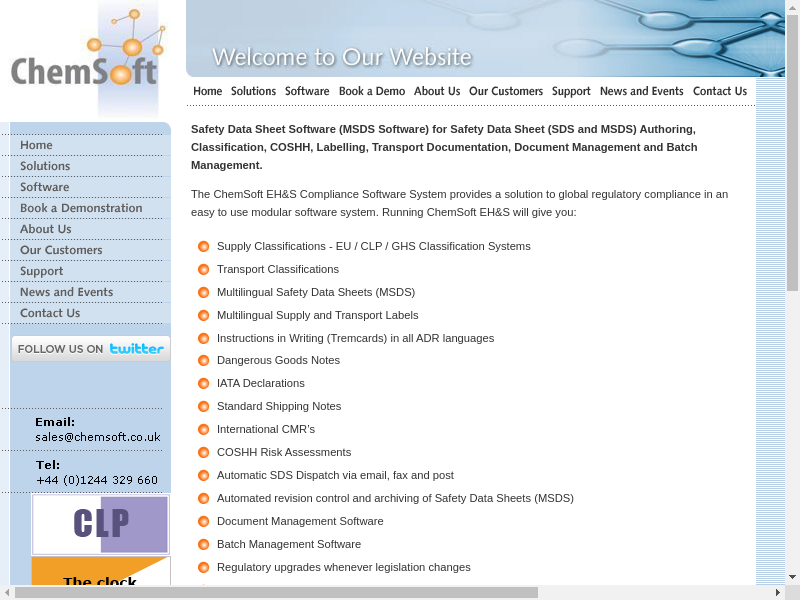Click the bullet icon beside COSHH Risk Assessments
This screenshot has height=600, width=800.
click(203, 452)
